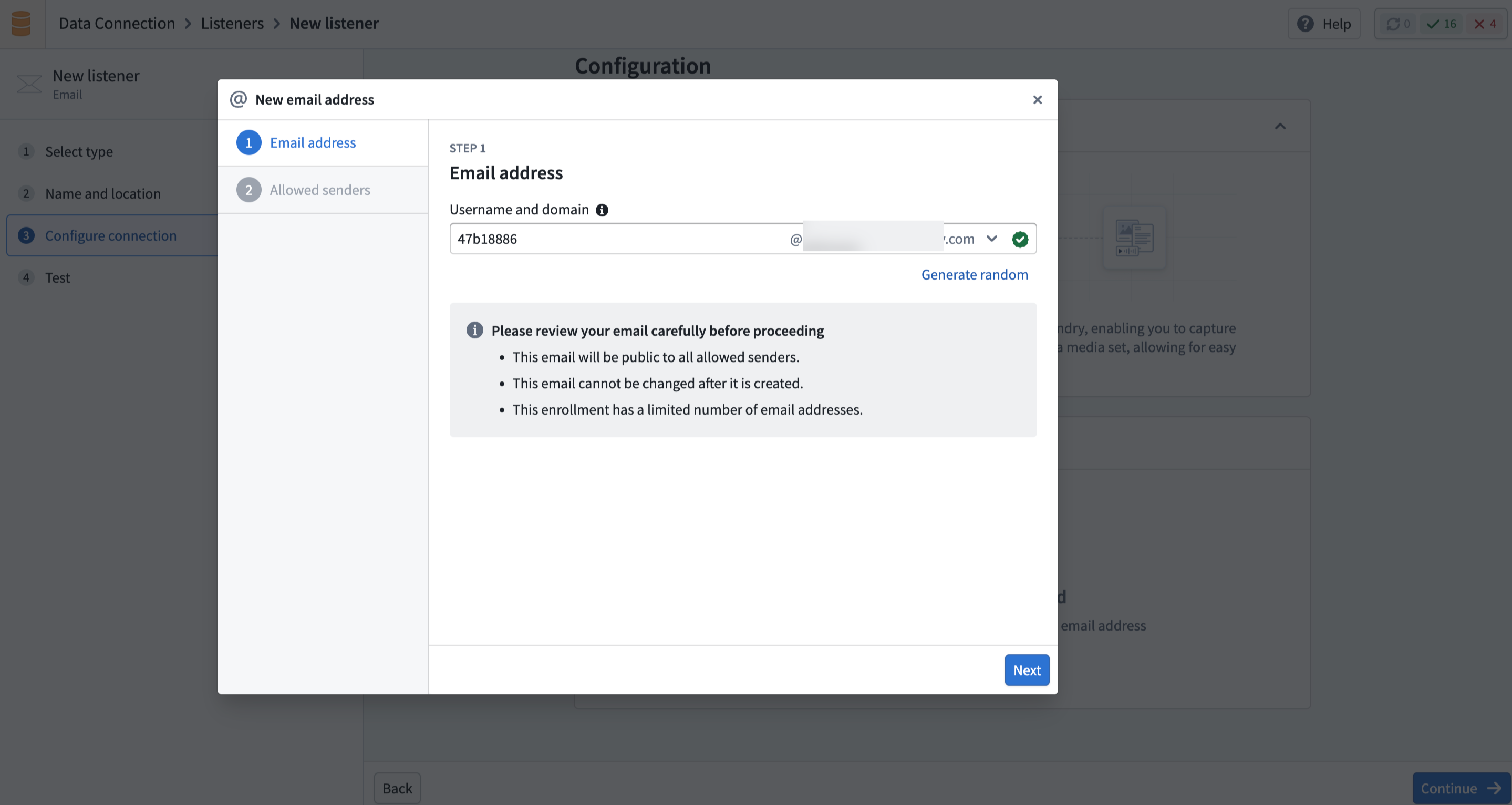The image size is (1512, 805).
Task: Click the username field containing 47b18886
Action: coord(587,239)
